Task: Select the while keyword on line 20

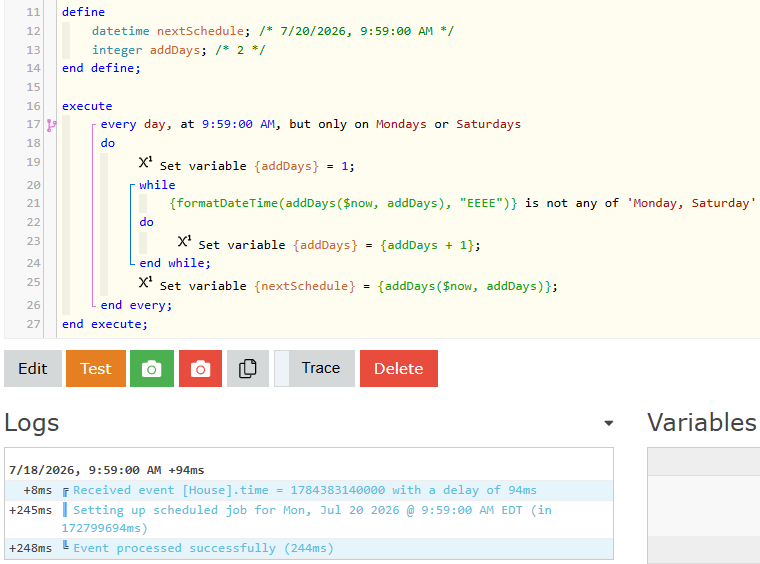Action: click(x=157, y=185)
